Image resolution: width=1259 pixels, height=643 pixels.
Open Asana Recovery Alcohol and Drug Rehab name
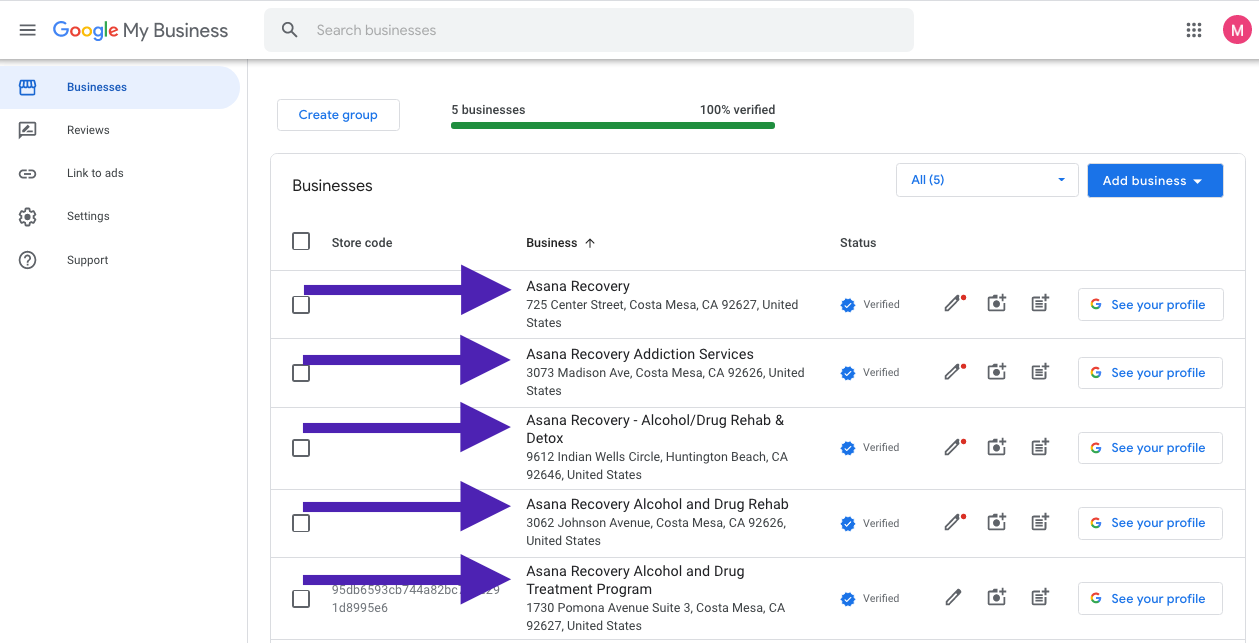click(x=657, y=504)
